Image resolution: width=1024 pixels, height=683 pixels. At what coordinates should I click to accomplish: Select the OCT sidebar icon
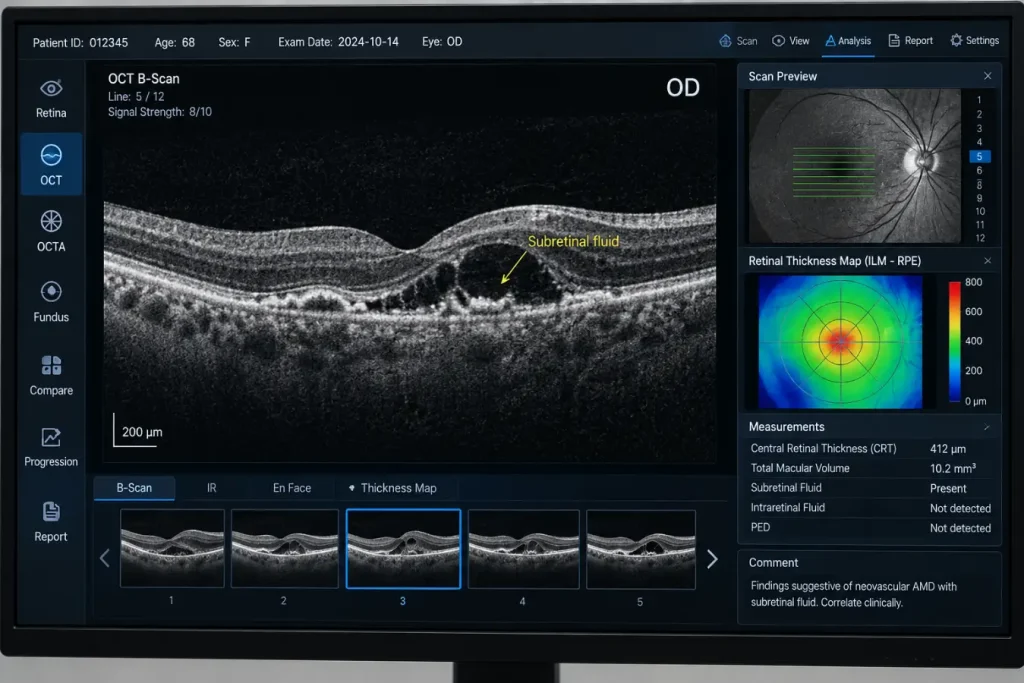[51, 165]
